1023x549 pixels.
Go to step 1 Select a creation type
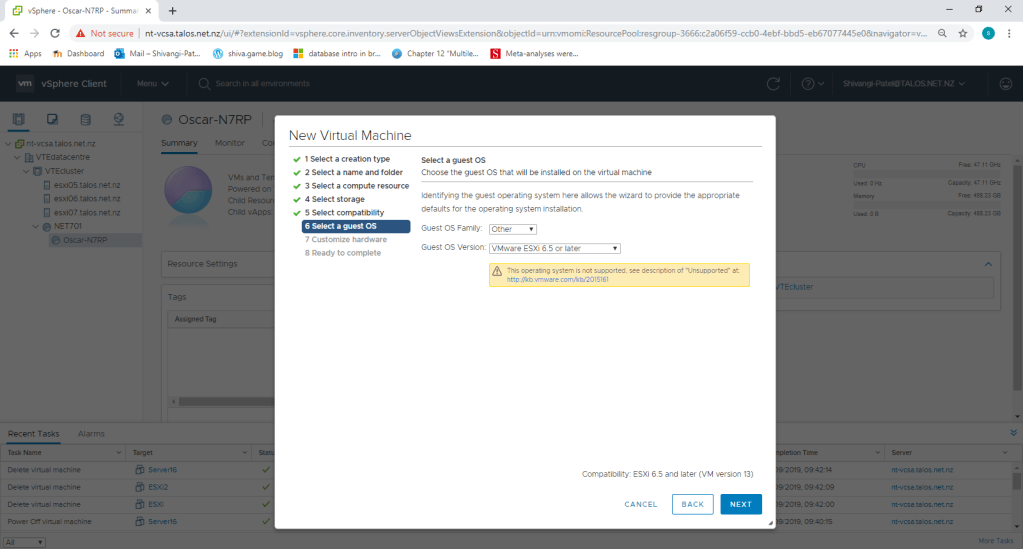(347, 159)
